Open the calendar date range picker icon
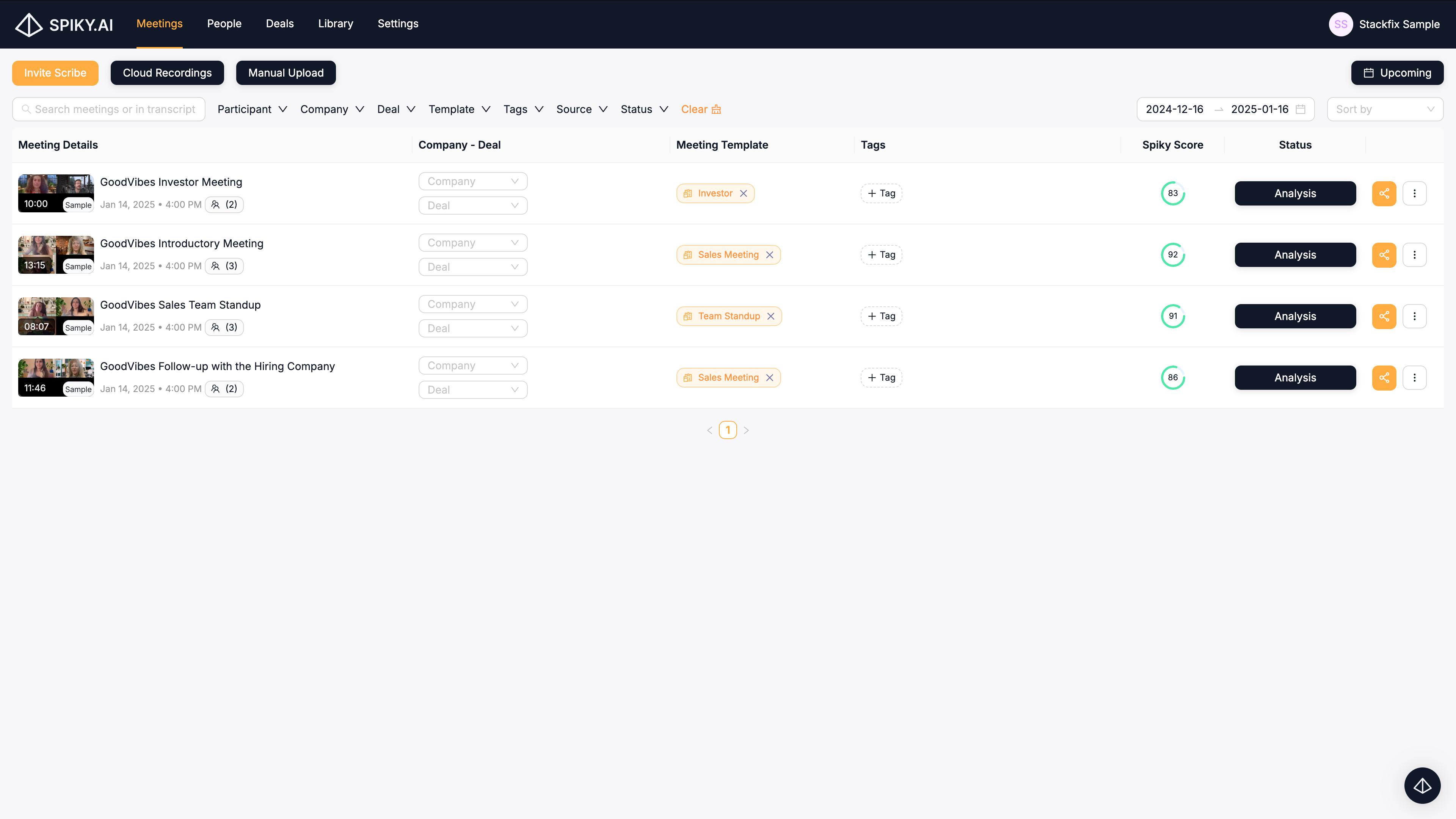The width and height of the screenshot is (1456, 819). [1300, 109]
